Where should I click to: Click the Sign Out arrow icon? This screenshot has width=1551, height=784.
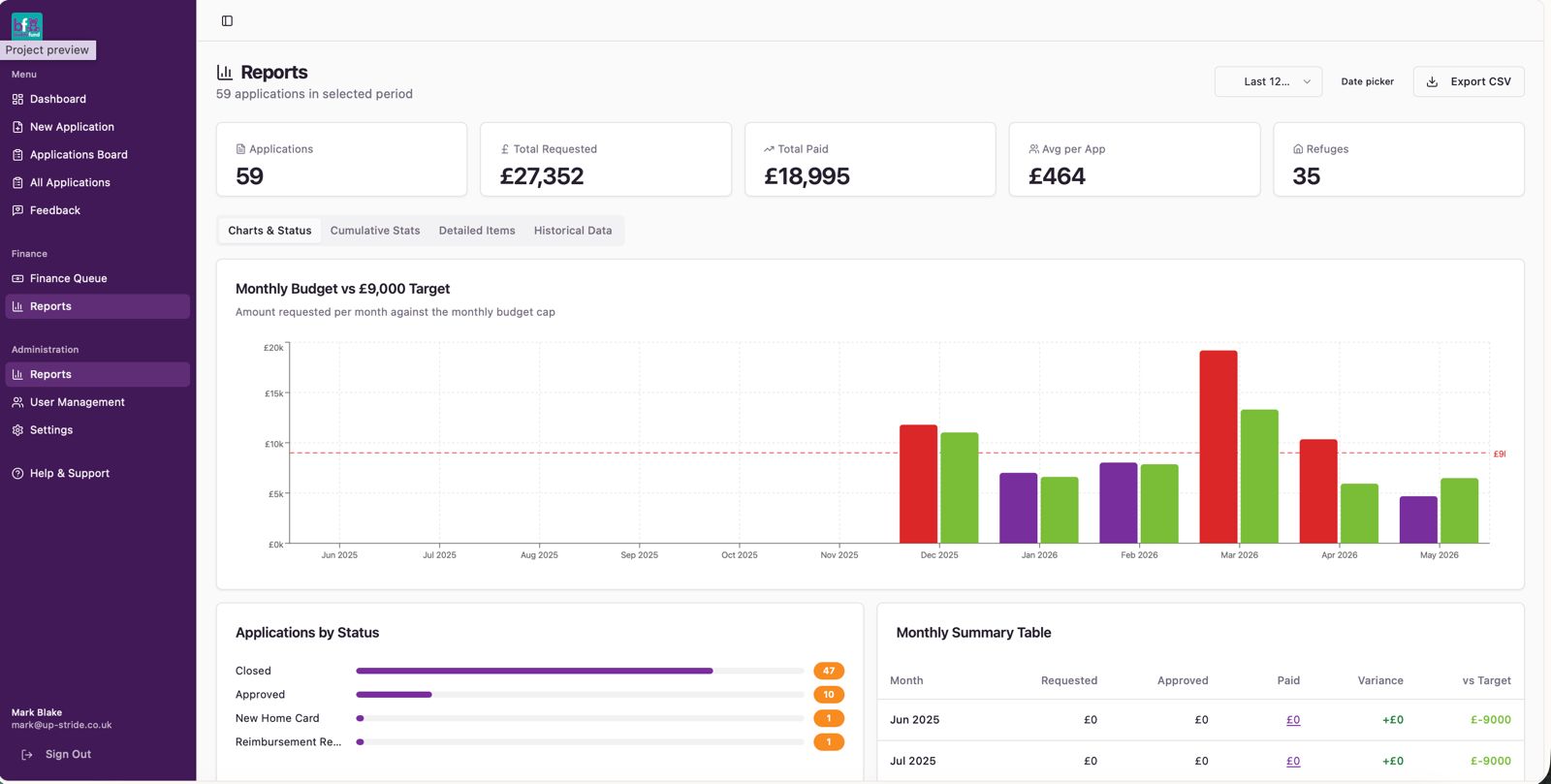[27, 754]
